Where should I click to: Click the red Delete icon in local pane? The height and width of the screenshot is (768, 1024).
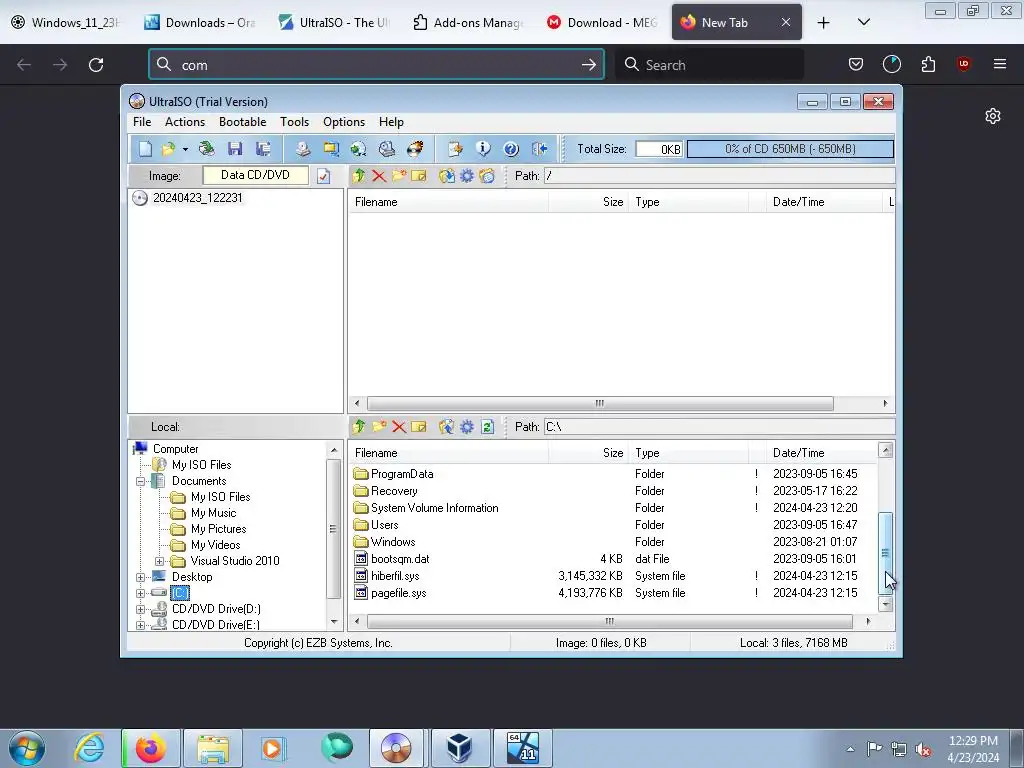[399, 426]
